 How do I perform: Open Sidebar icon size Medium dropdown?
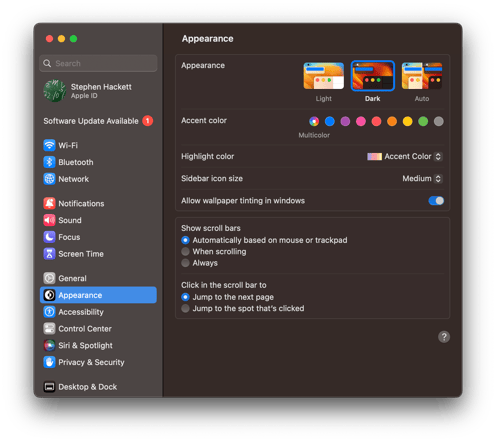click(422, 178)
